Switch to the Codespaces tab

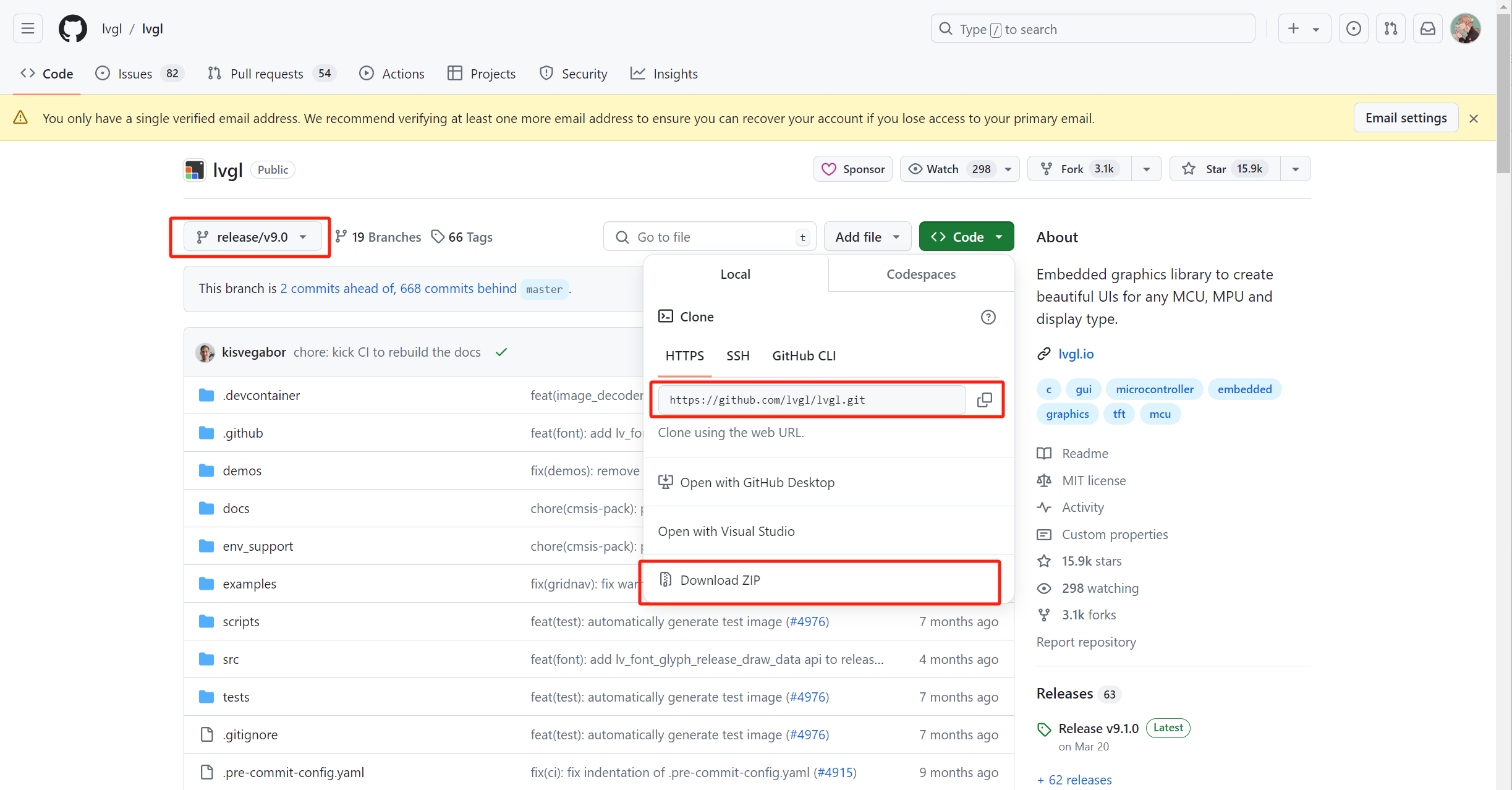(921, 274)
